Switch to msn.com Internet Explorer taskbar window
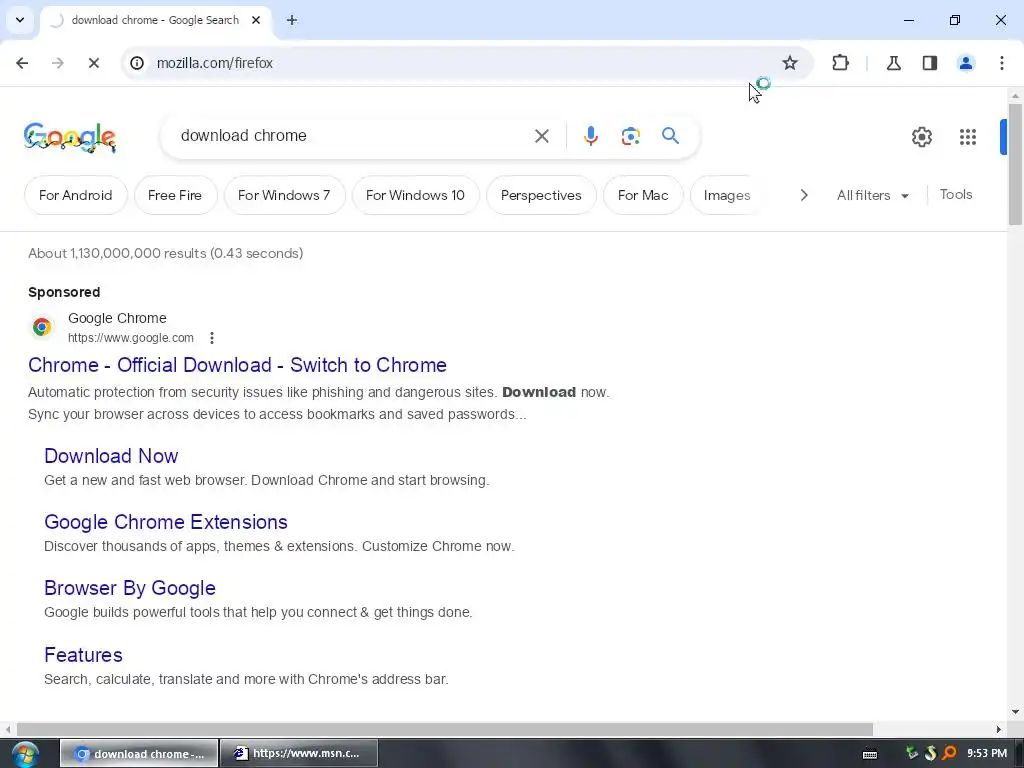1024x768 pixels. point(299,753)
